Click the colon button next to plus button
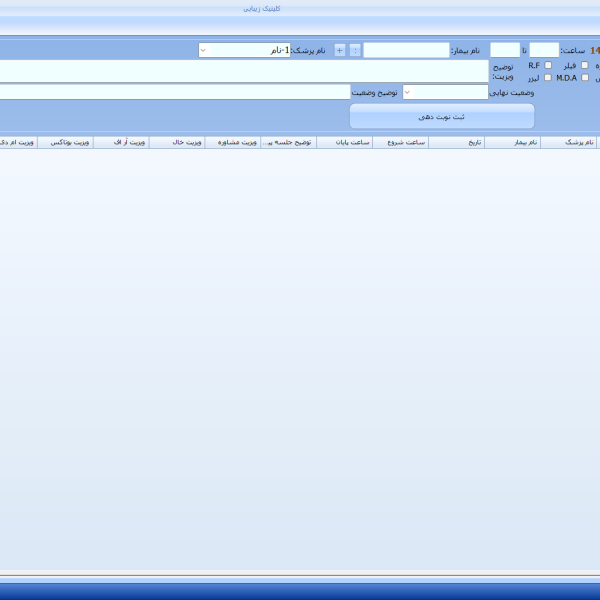Viewport: 600px width, 600px height. [x=355, y=50]
